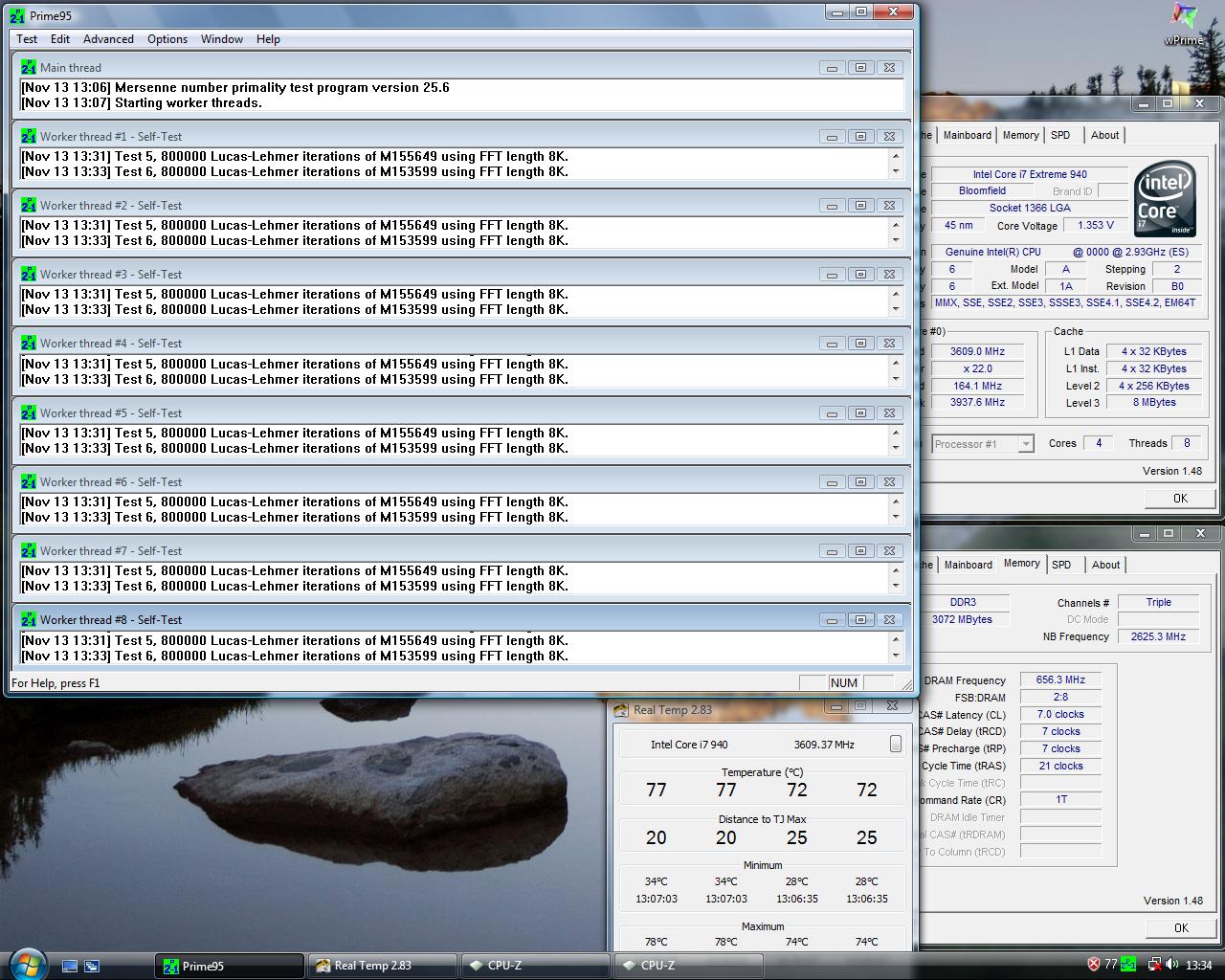The height and width of the screenshot is (980, 1225).
Task: Click the Worker thread #1 window icon
Action: [x=29, y=137]
